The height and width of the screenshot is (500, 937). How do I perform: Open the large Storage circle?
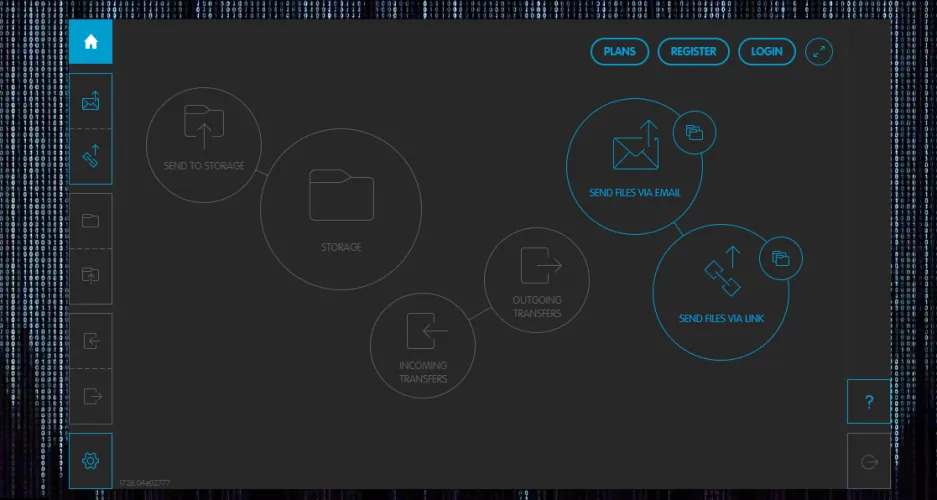[x=340, y=208]
